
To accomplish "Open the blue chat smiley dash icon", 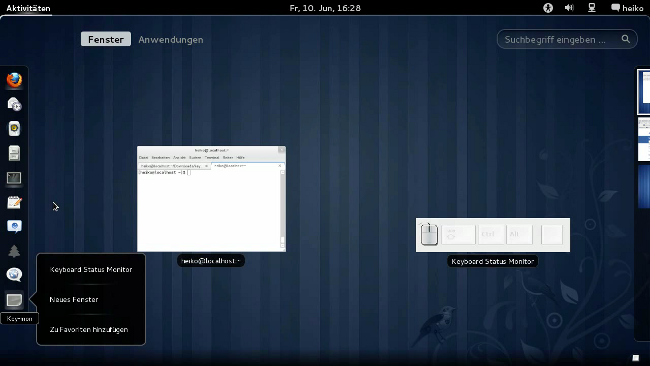I will tap(14, 226).
